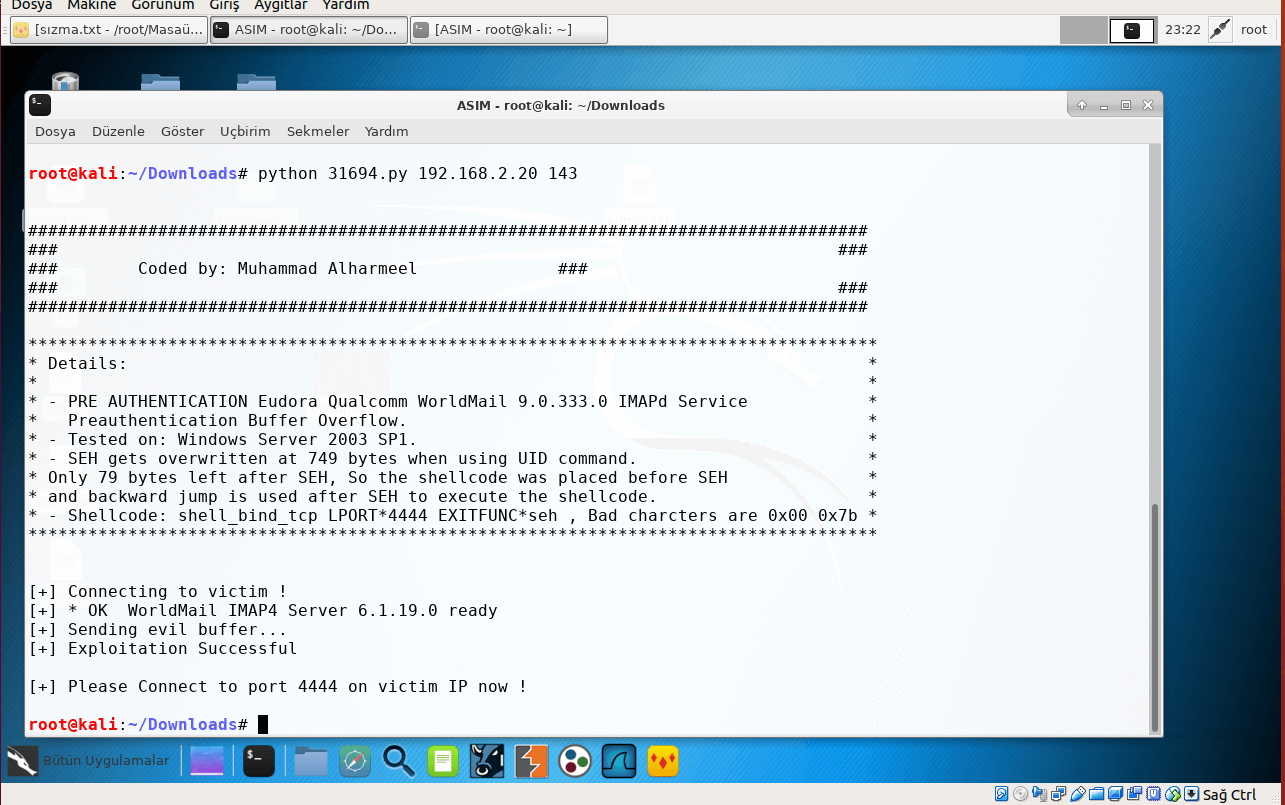1285x805 pixels.
Task: Select the workspace showing terminal icon
Action: tap(1132, 30)
